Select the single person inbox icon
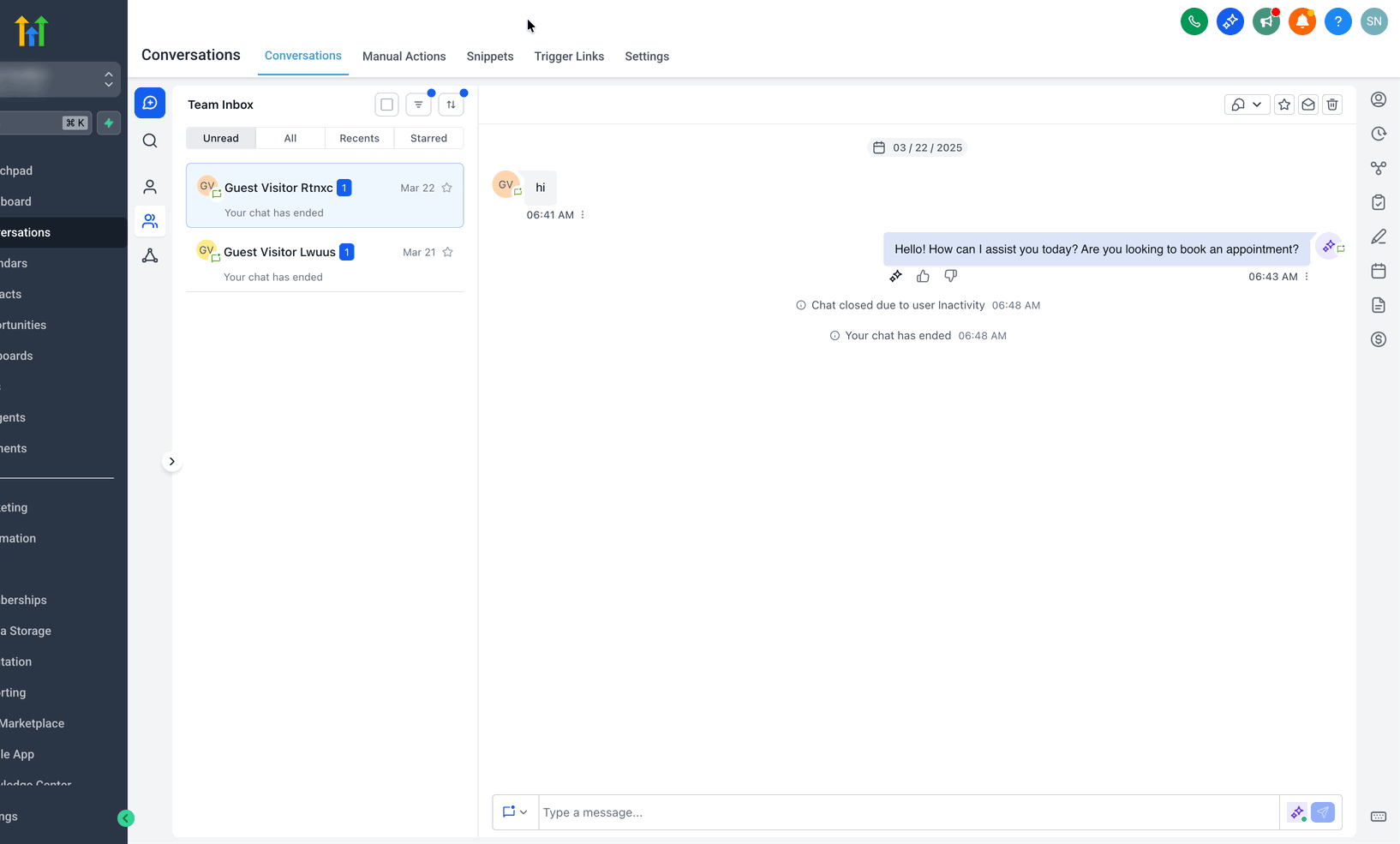Screen dimensions: 1400x844 coord(150,187)
